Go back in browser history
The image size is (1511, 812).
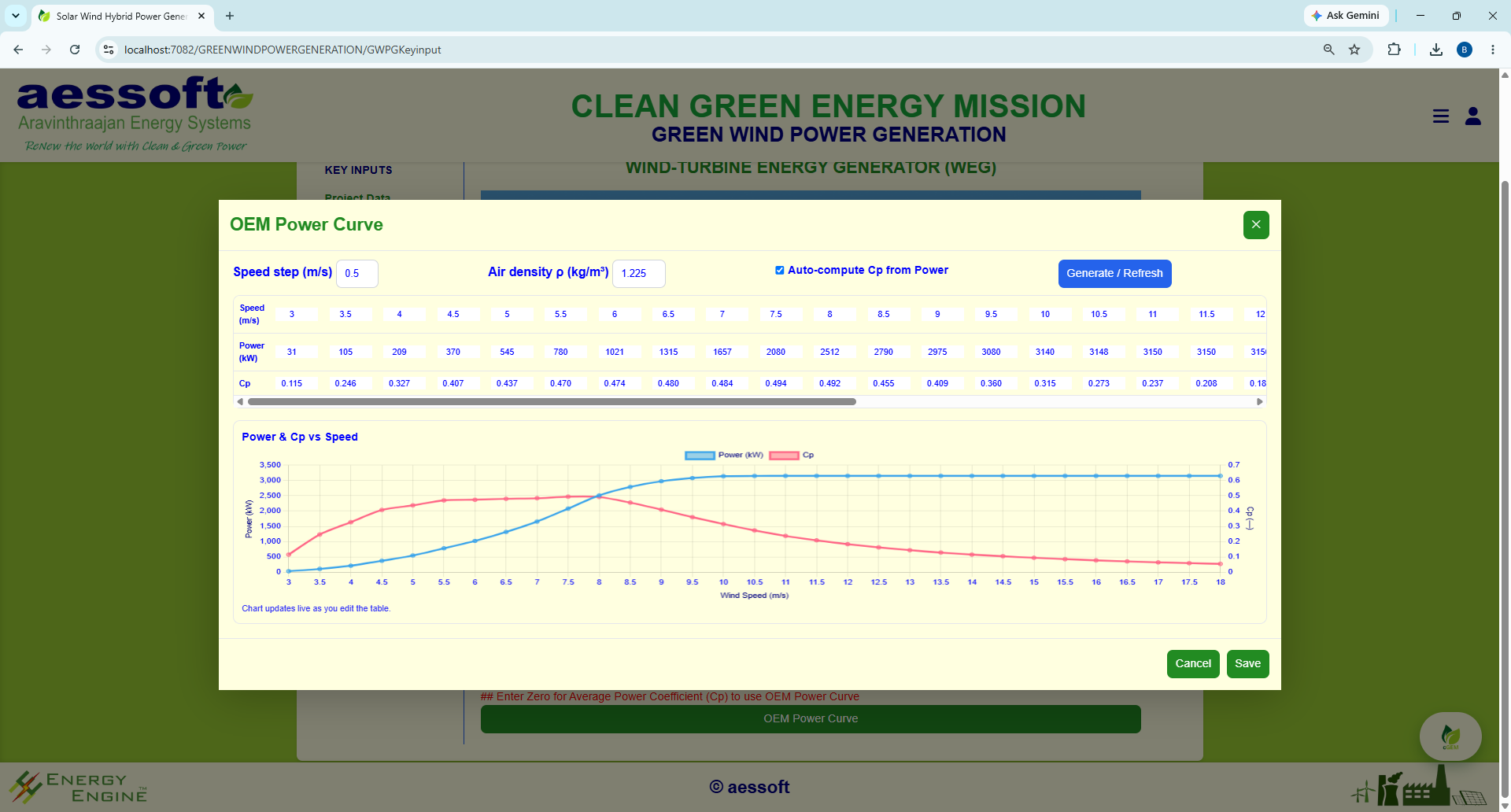[x=18, y=50]
